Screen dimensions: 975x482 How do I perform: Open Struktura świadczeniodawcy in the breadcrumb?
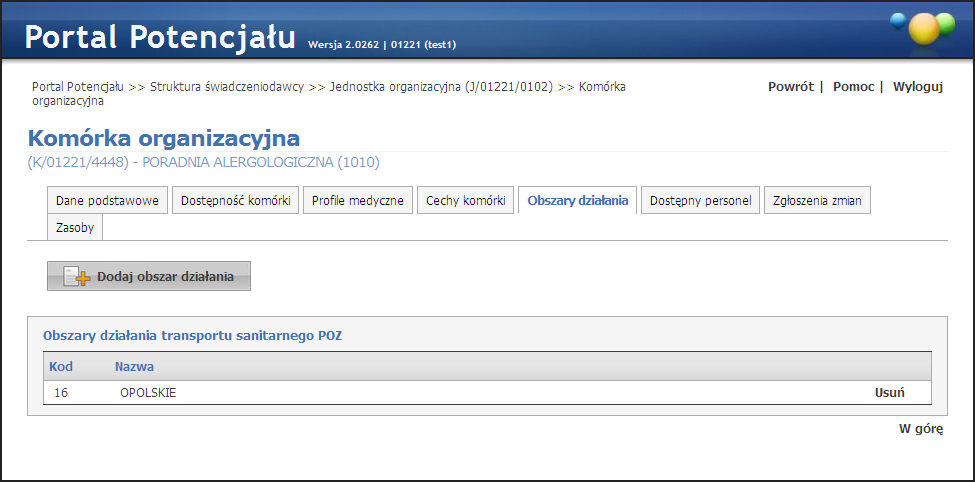(x=227, y=87)
